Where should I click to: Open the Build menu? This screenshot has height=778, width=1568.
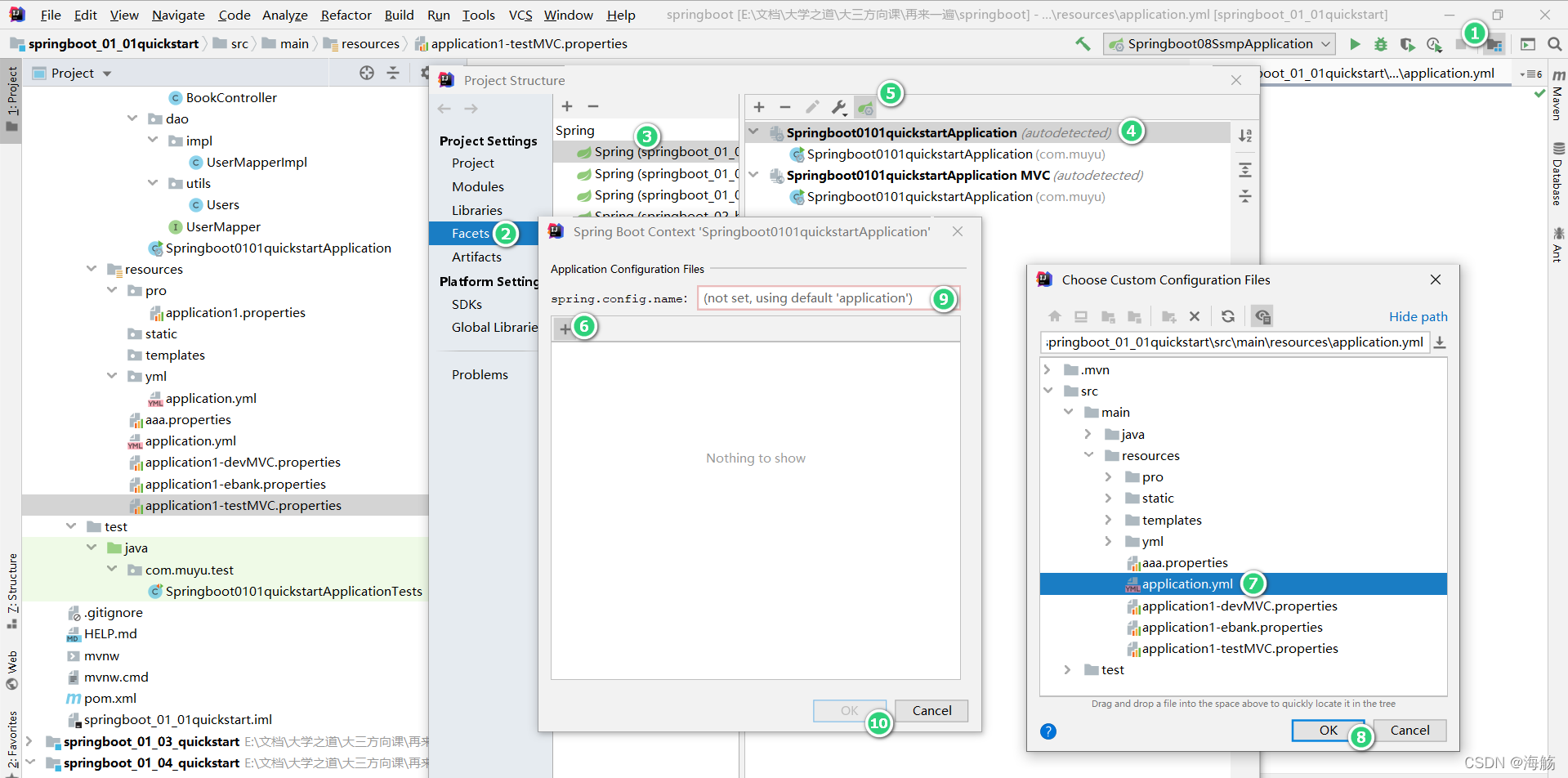tap(399, 15)
